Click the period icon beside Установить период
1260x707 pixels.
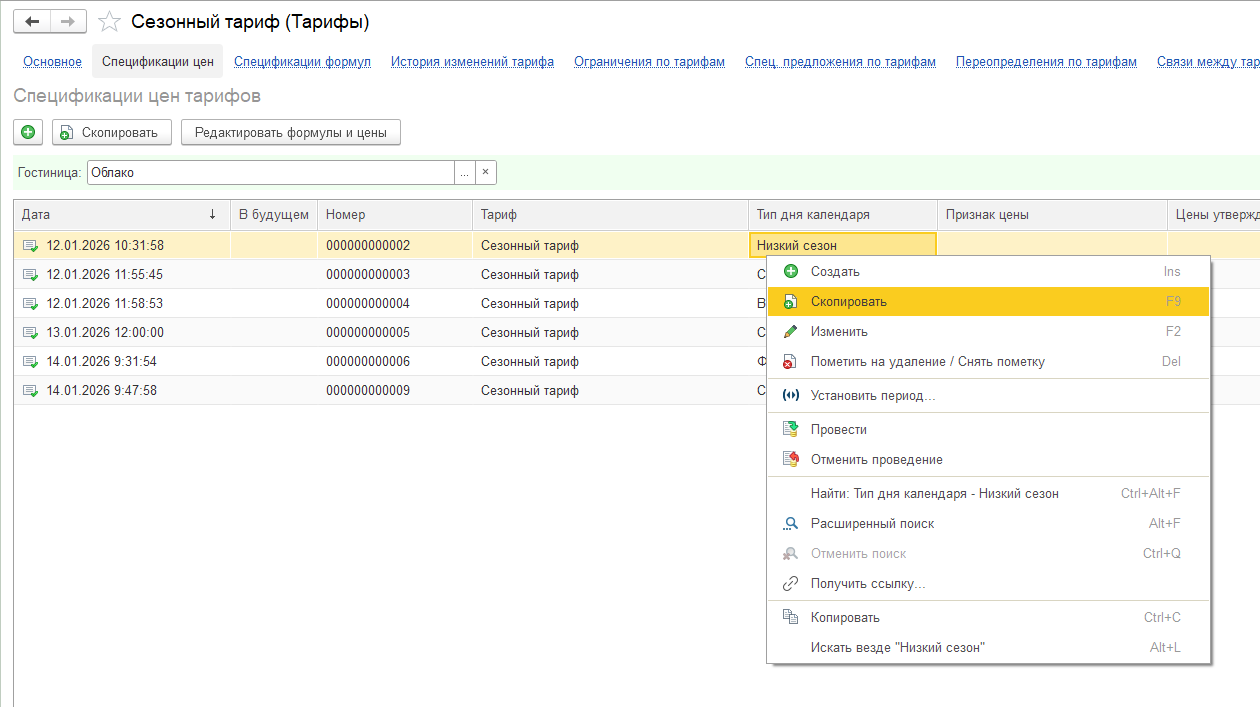point(791,395)
